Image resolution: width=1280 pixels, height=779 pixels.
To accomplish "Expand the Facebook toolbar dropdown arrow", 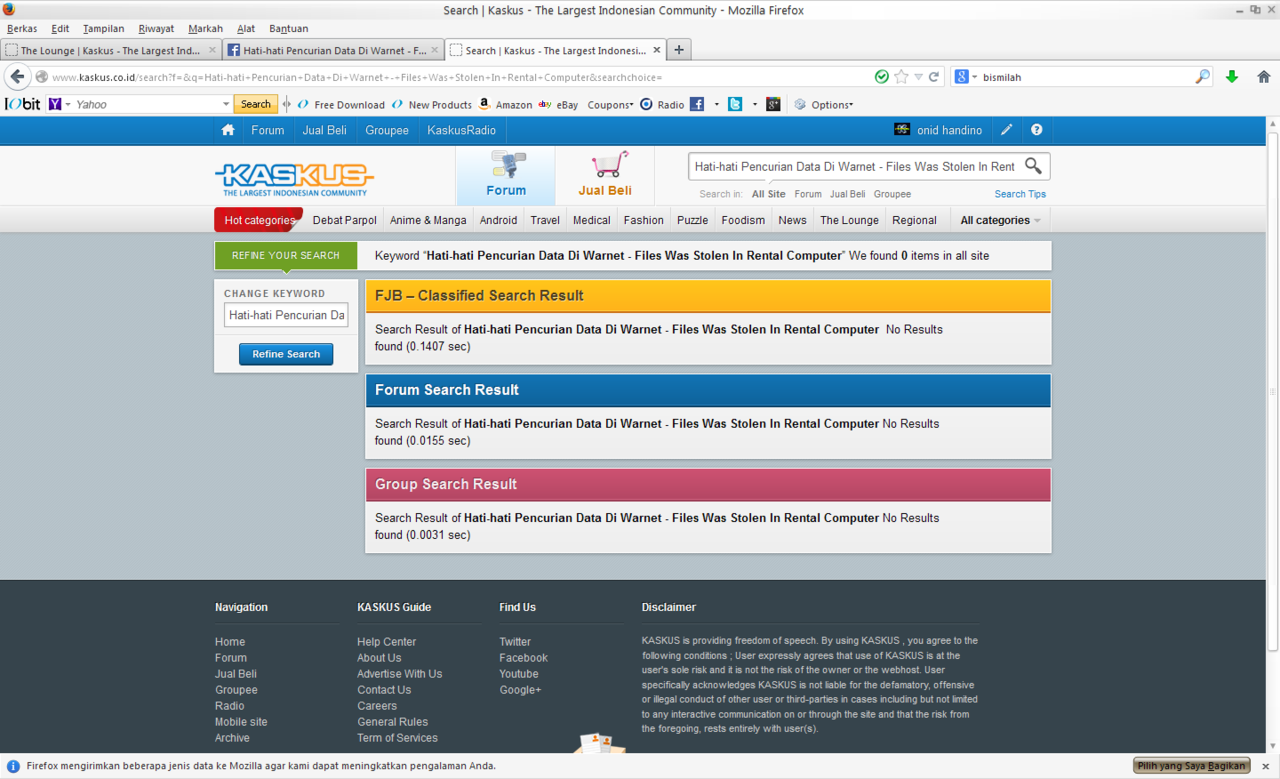I will click(x=717, y=104).
